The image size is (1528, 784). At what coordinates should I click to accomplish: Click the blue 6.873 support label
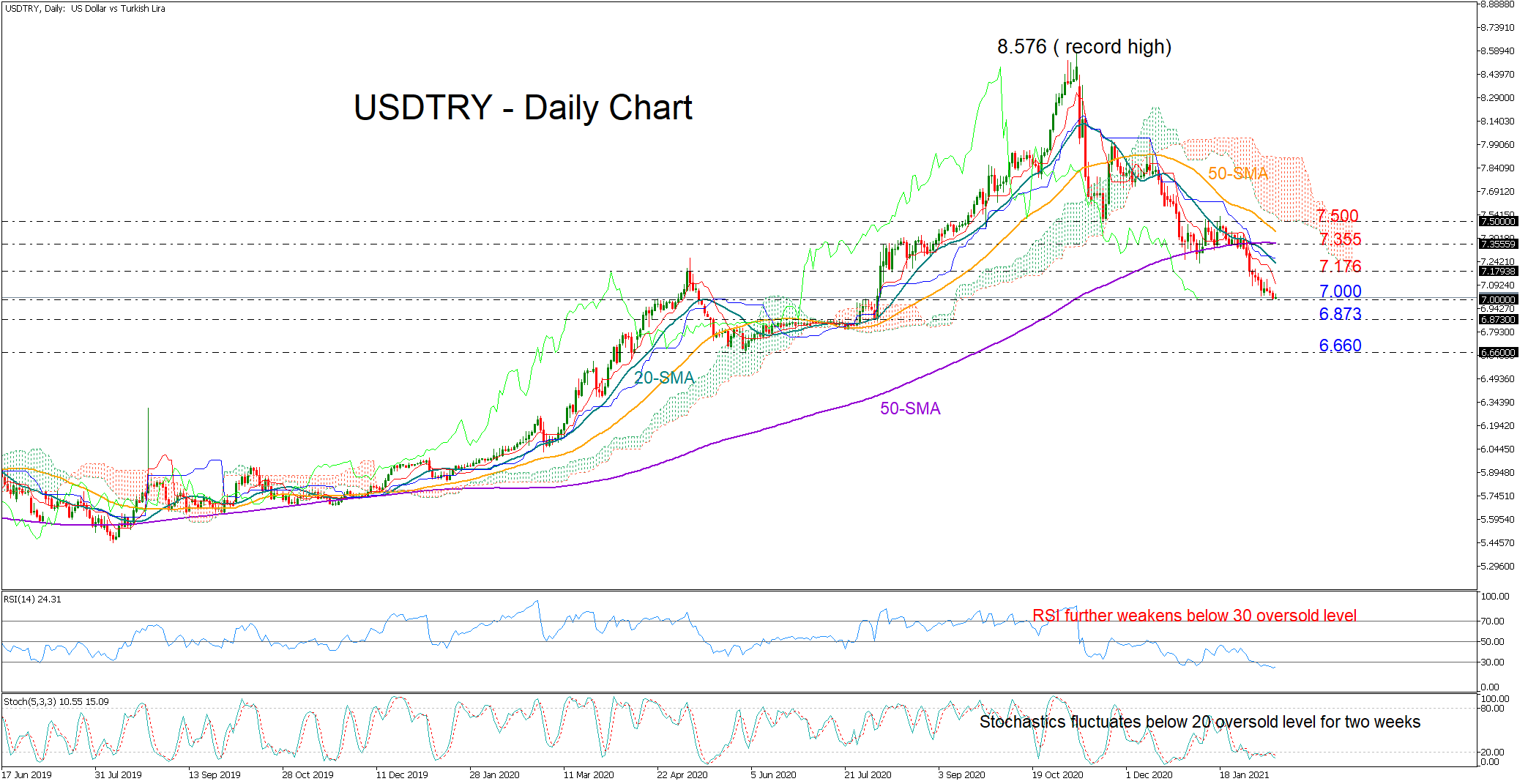click(1340, 314)
